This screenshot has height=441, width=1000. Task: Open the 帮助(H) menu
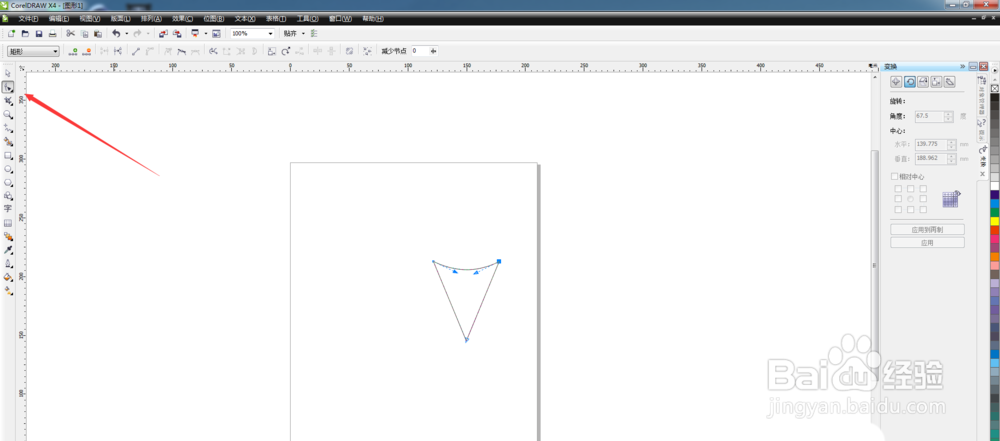[x=373, y=19]
